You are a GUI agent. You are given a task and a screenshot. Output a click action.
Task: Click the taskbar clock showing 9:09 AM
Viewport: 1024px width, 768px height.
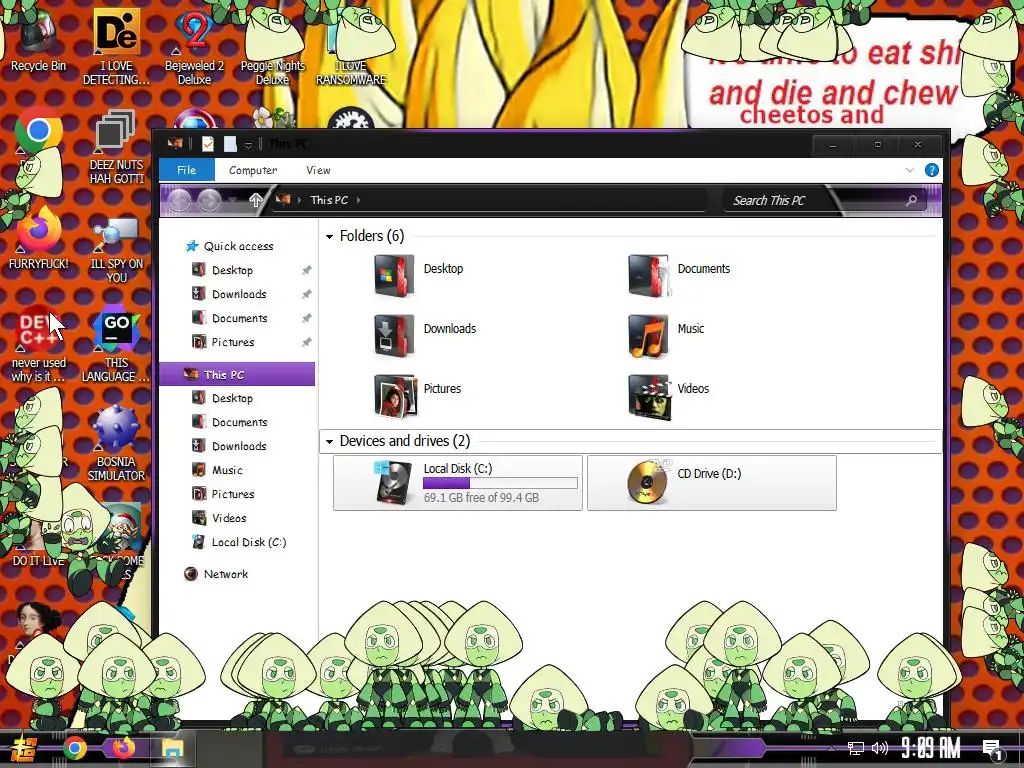tap(930, 748)
